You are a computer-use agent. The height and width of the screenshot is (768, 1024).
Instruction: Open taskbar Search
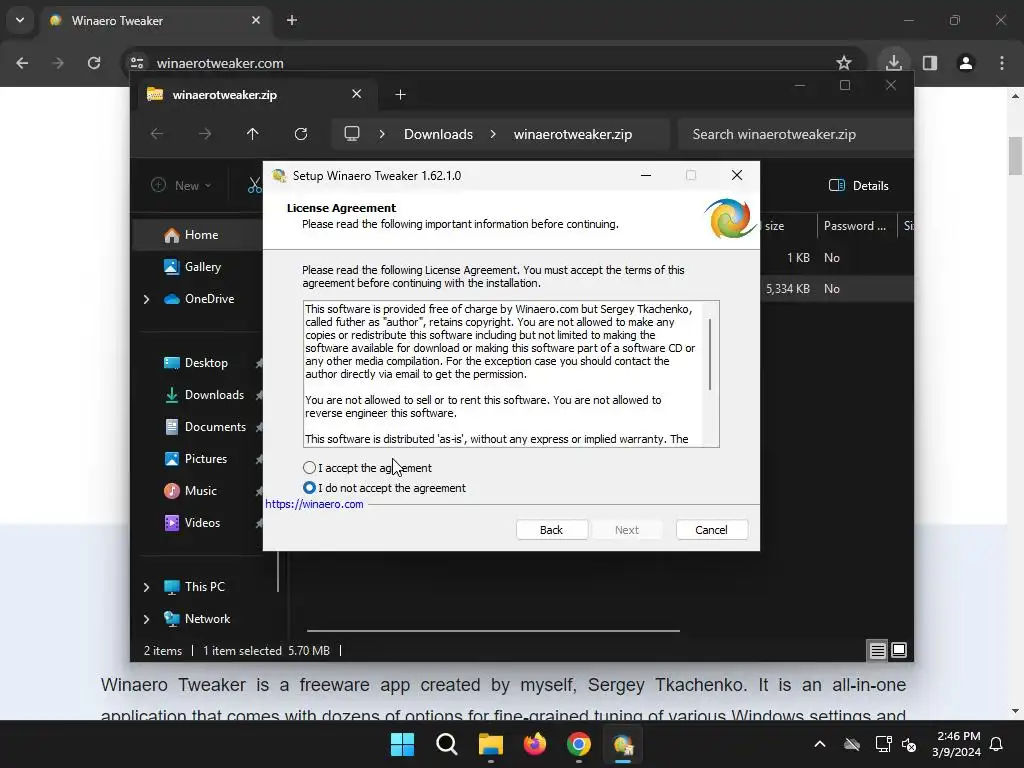(x=447, y=744)
